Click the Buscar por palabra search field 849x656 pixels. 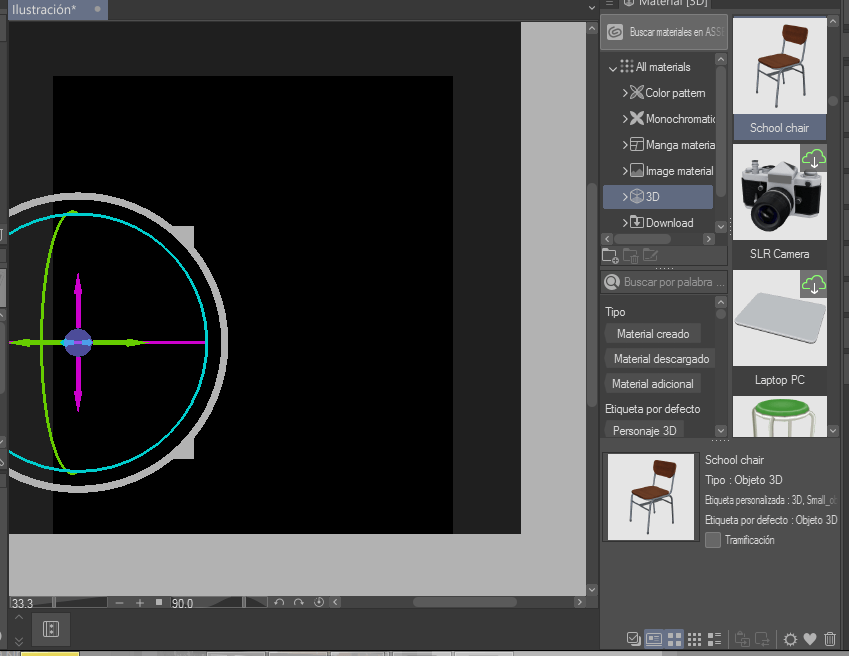pos(672,282)
